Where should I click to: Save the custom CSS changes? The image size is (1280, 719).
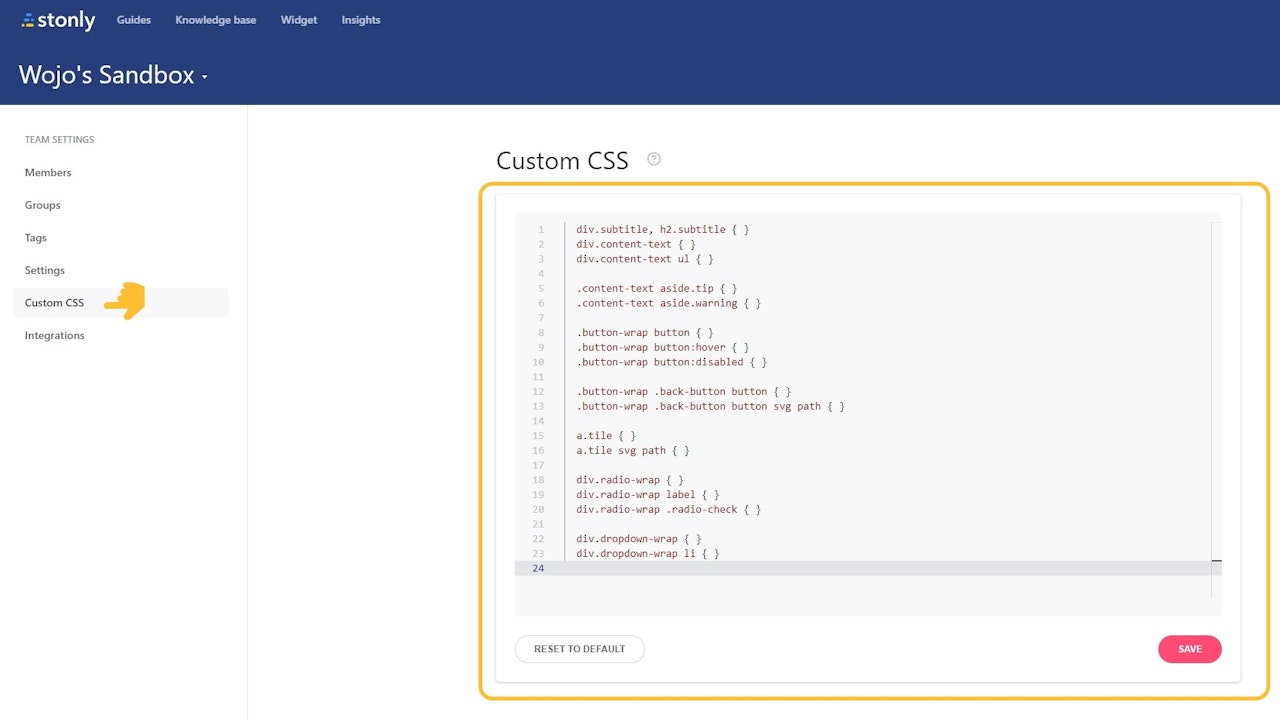[x=1189, y=648]
